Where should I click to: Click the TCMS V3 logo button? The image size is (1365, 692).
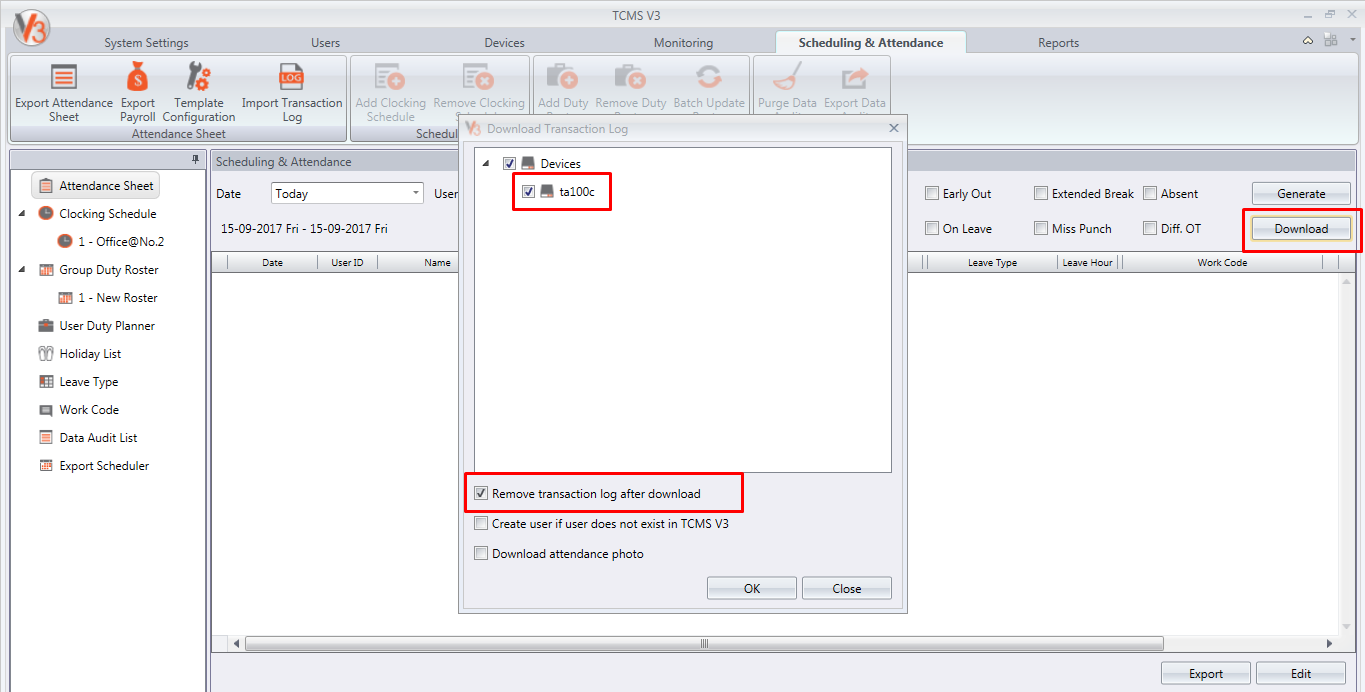coord(31,27)
